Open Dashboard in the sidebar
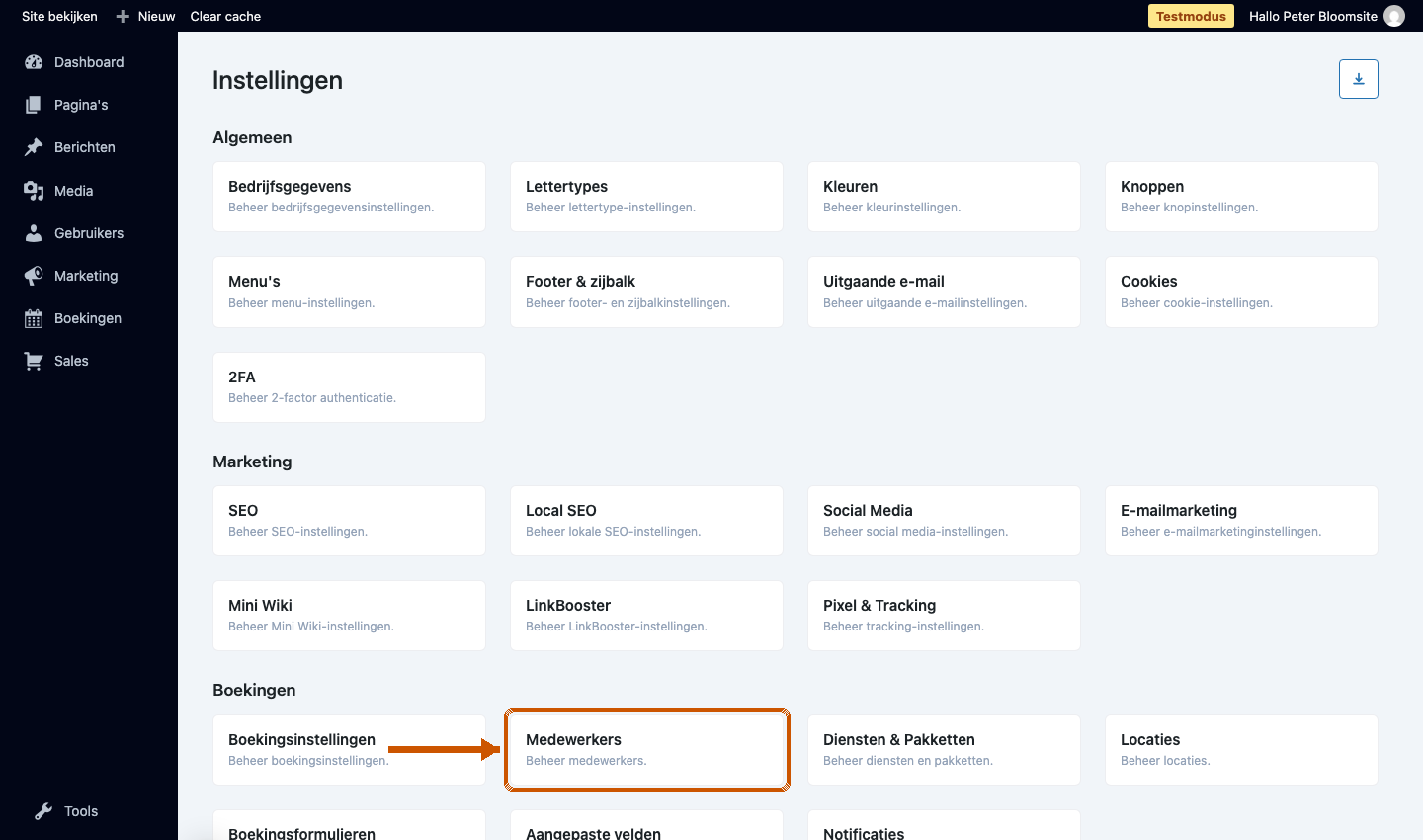This screenshot has width=1423, height=840. (89, 62)
